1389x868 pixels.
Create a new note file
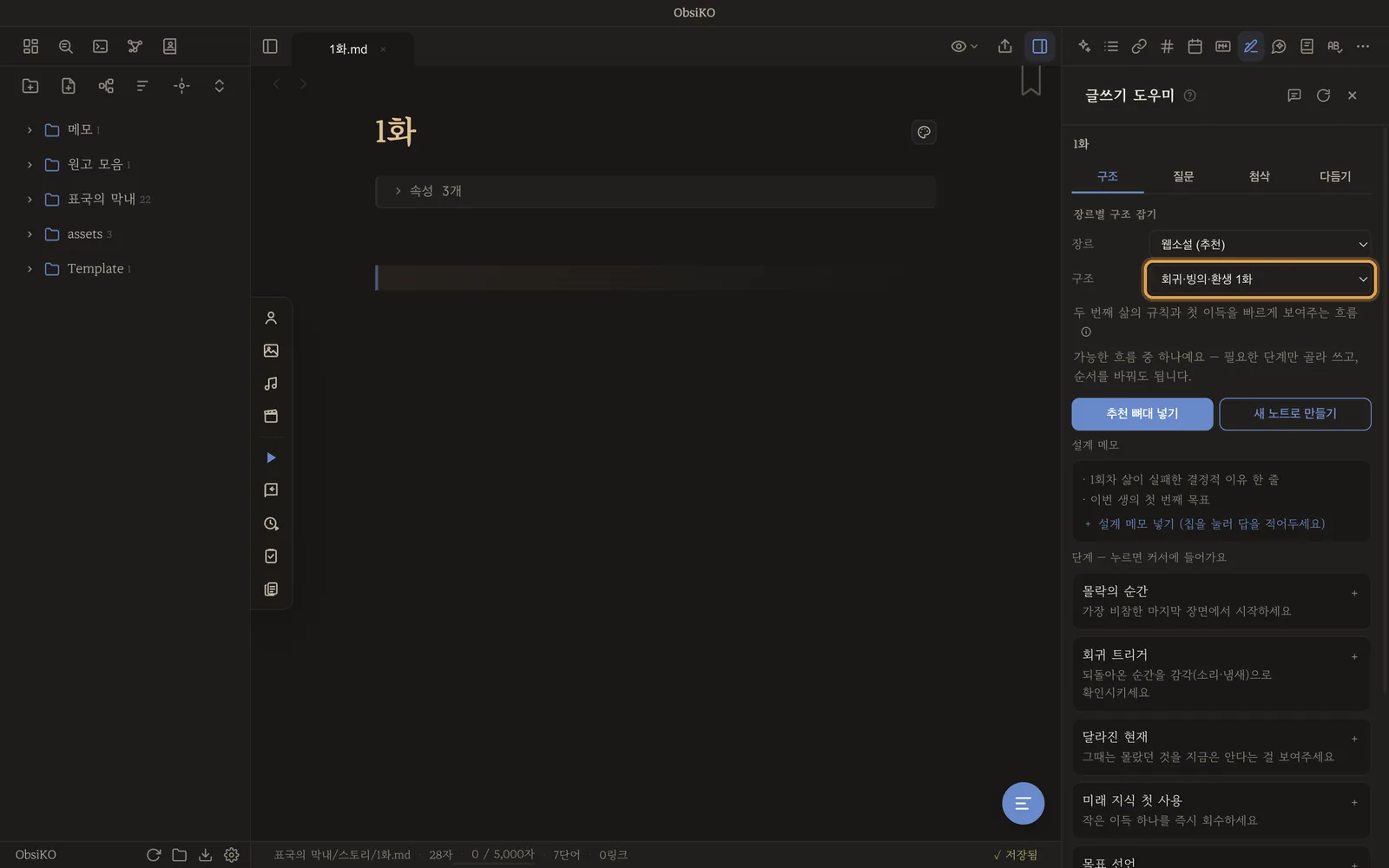(69, 85)
